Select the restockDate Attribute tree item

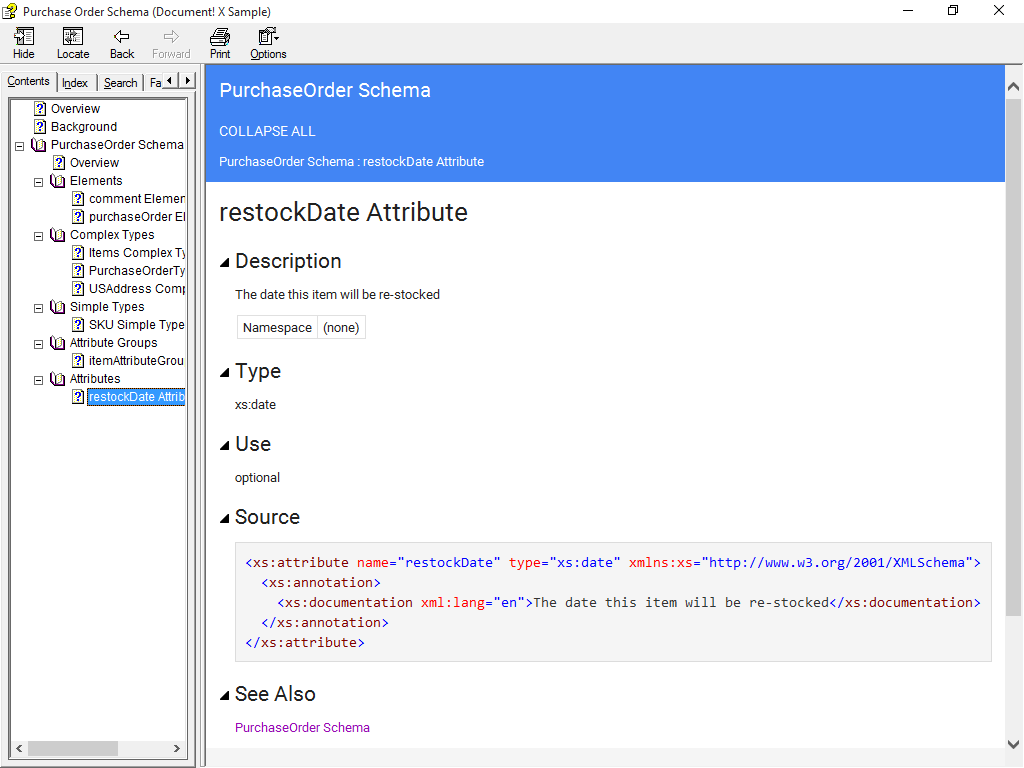[136, 396]
